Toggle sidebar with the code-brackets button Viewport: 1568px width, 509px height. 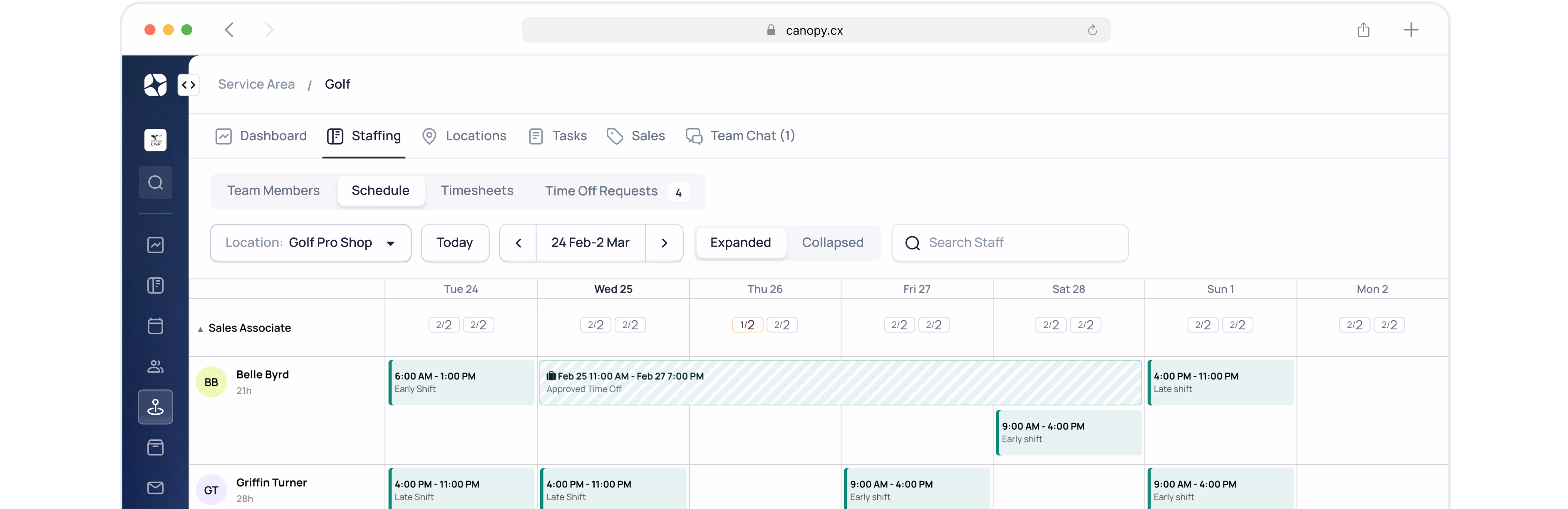pos(189,84)
